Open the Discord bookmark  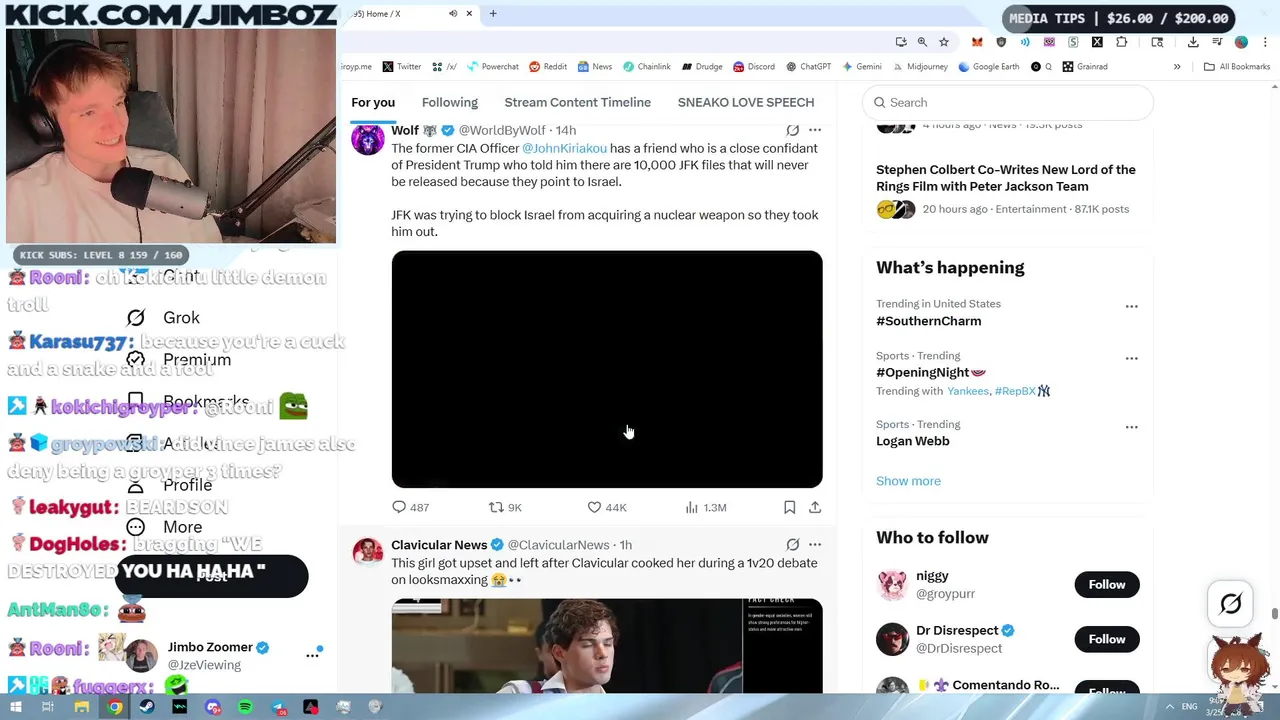pos(754,67)
